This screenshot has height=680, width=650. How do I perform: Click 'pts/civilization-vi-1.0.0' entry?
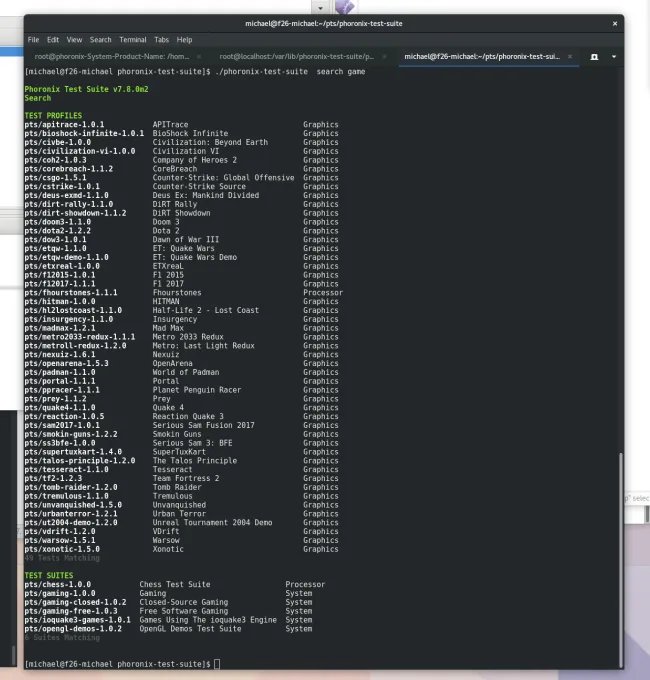[x=80, y=151]
